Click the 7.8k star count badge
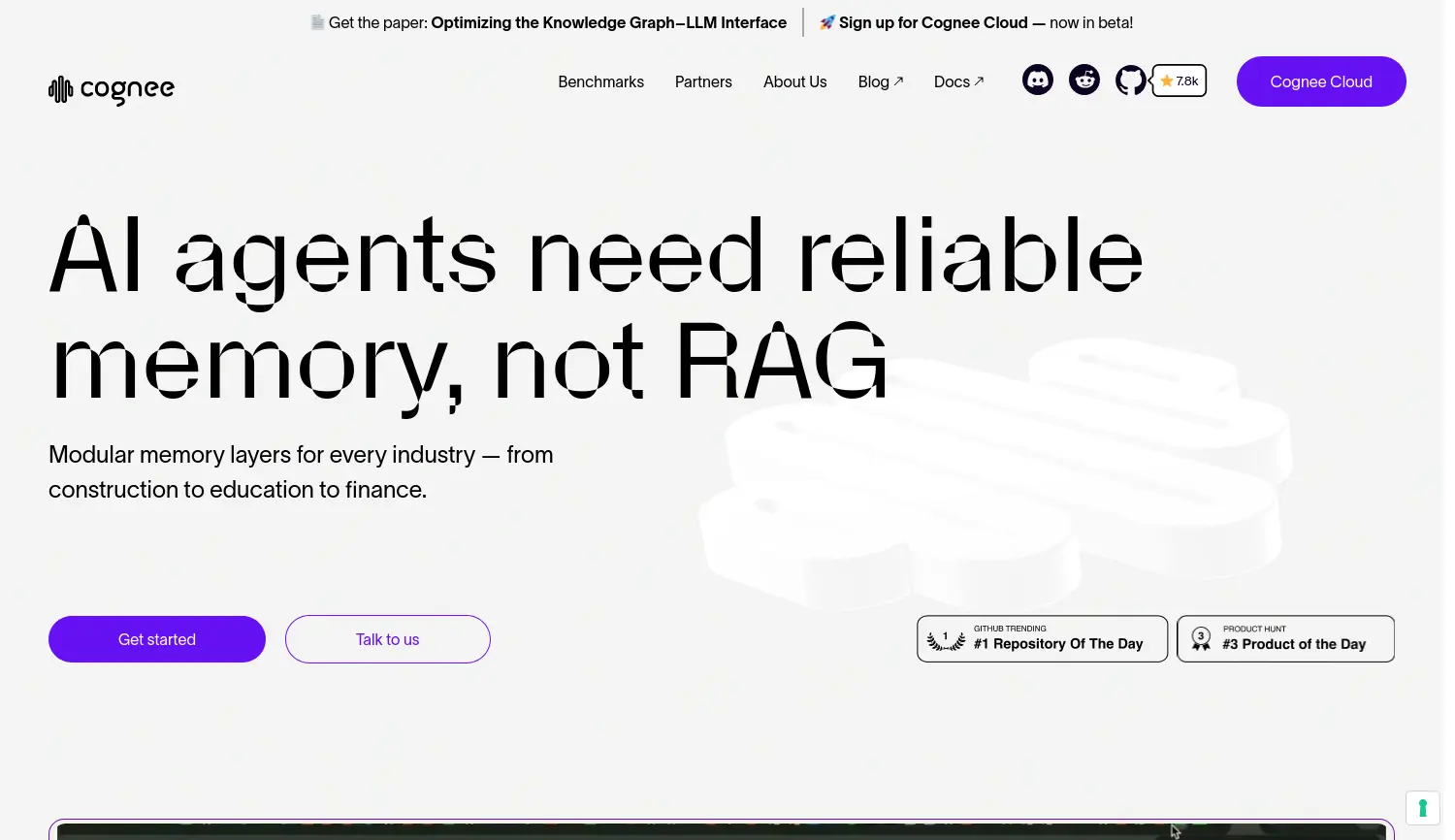Image resolution: width=1455 pixels, height=840 pixels. pos(1179,81)
